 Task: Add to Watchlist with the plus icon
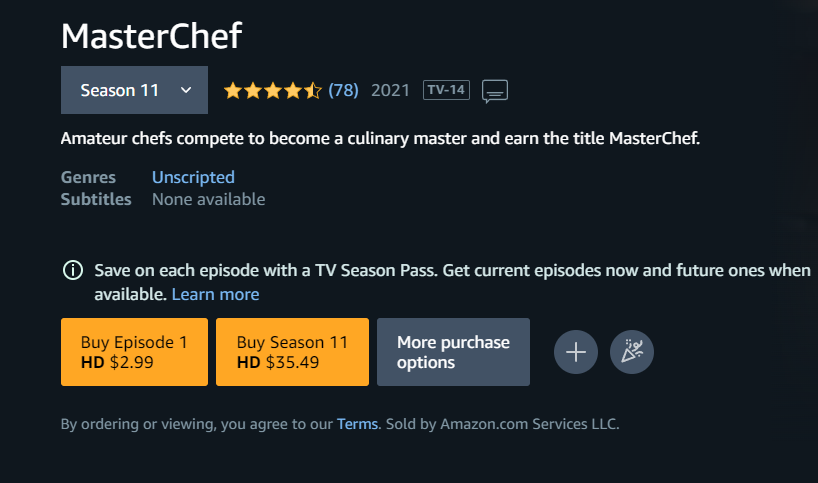pos(576,352)
